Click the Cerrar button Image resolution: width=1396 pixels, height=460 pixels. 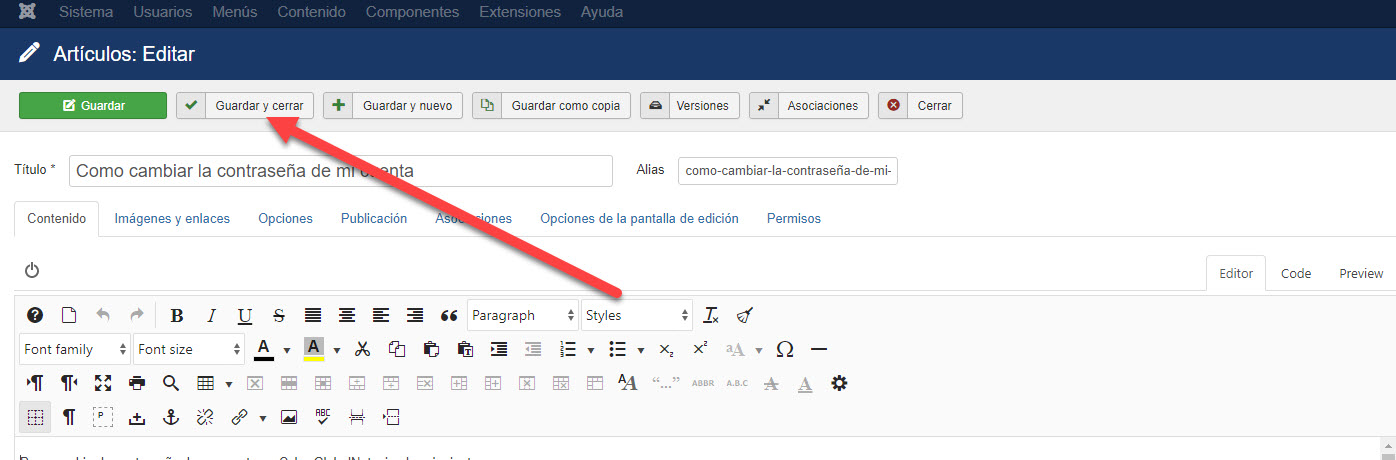point(920,105)
